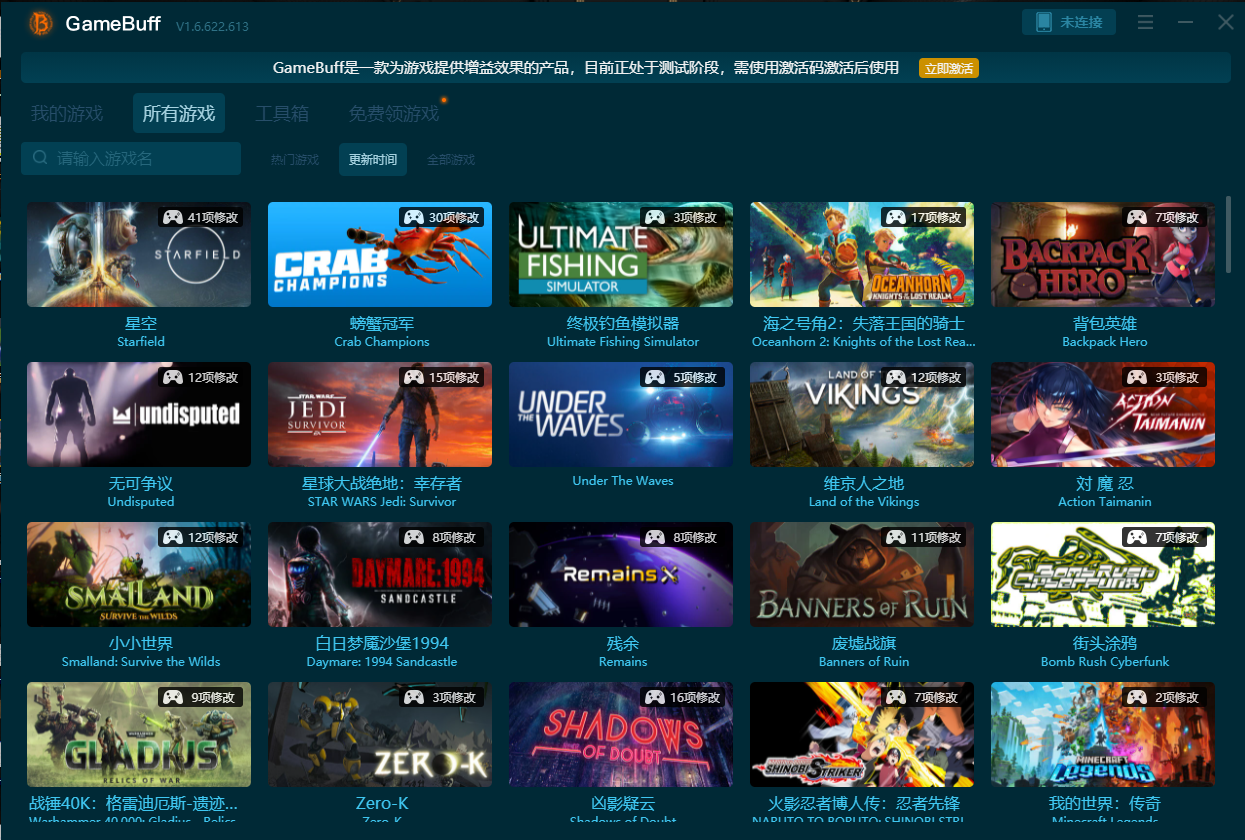Click Gladius 9 mods gamepad badge

201,697
